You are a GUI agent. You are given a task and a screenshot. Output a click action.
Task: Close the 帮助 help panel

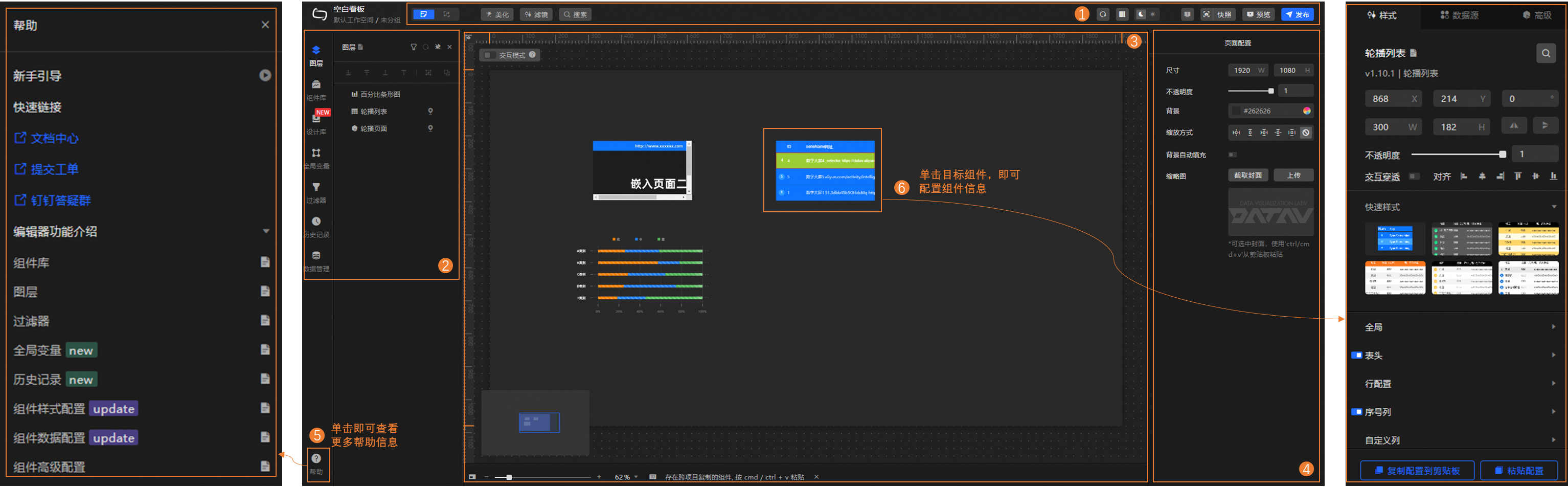tap(265, 25)
